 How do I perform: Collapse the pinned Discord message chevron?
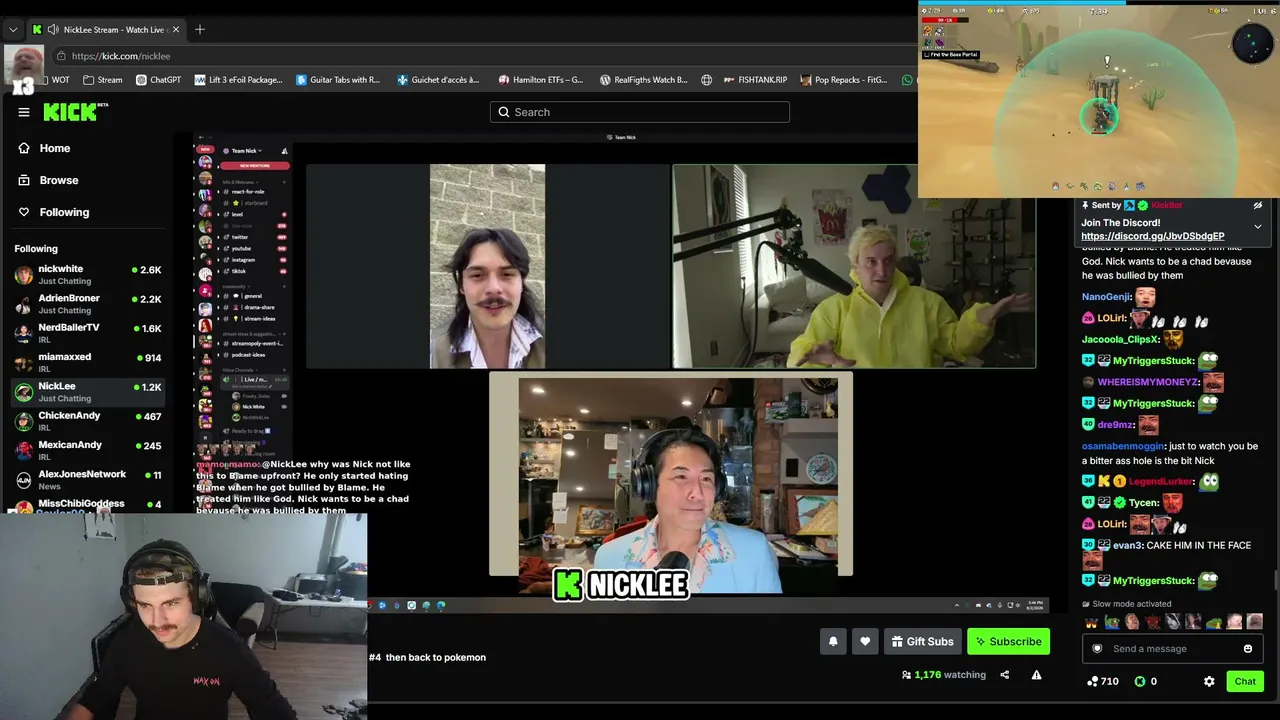[x=1258, y=227]
